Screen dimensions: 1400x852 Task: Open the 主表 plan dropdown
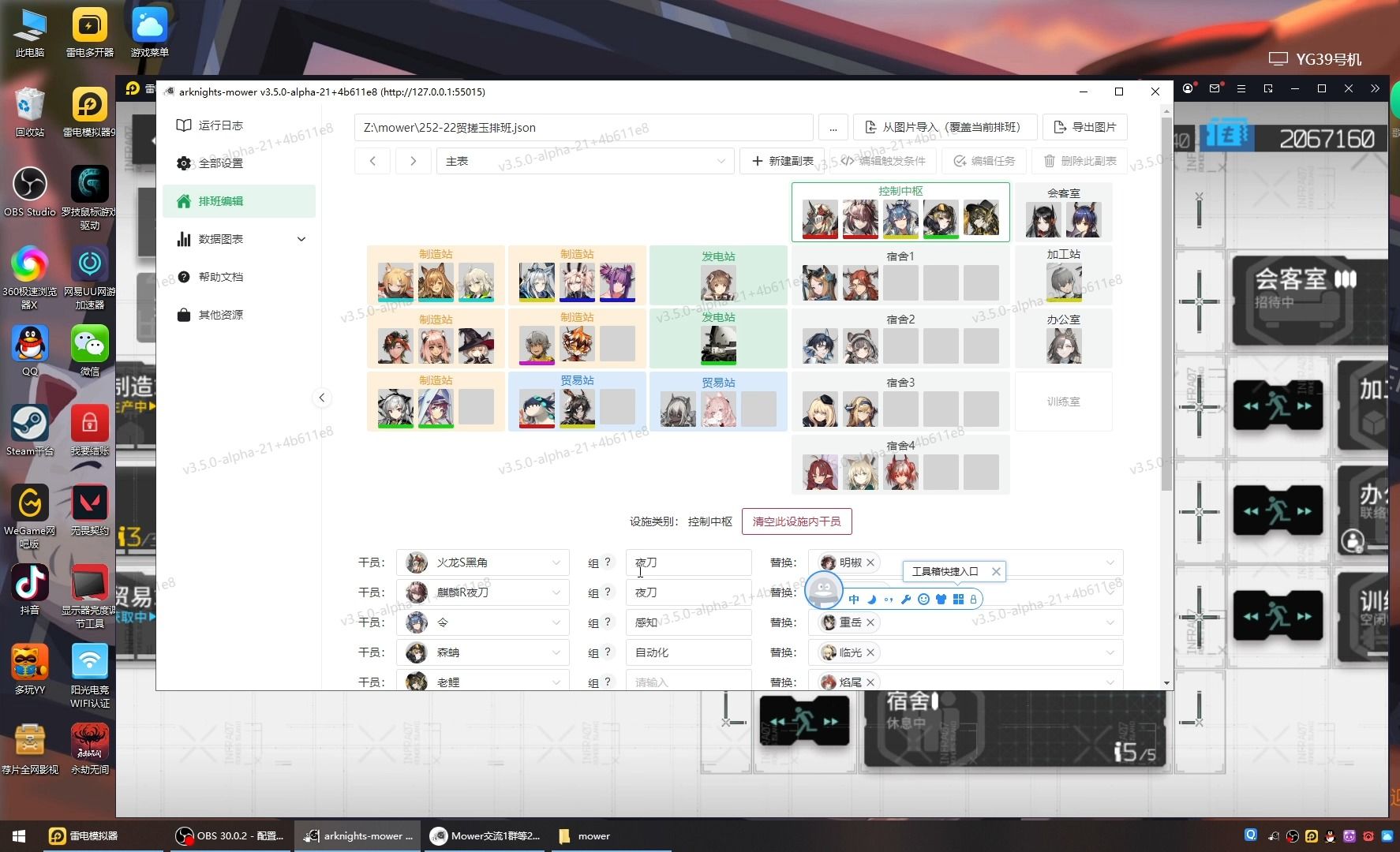pos(585,161)
